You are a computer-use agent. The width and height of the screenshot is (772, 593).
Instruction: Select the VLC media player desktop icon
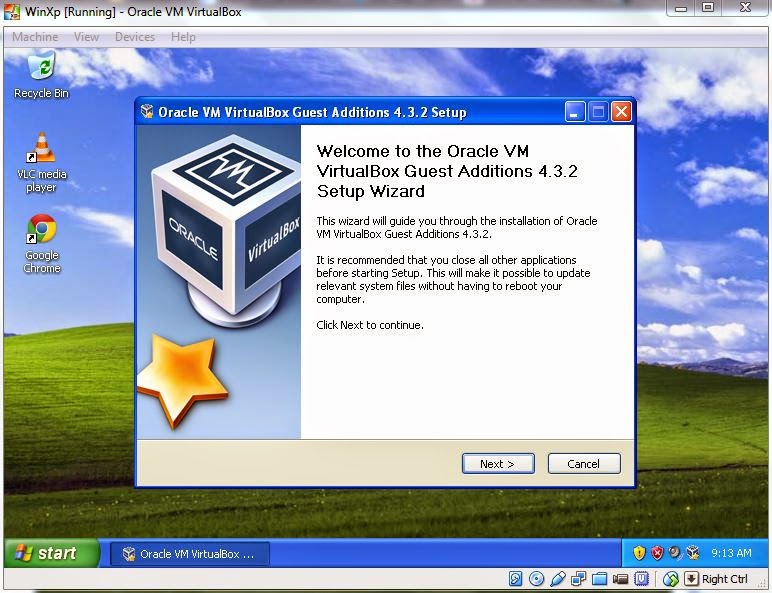(x=41, y=163)
